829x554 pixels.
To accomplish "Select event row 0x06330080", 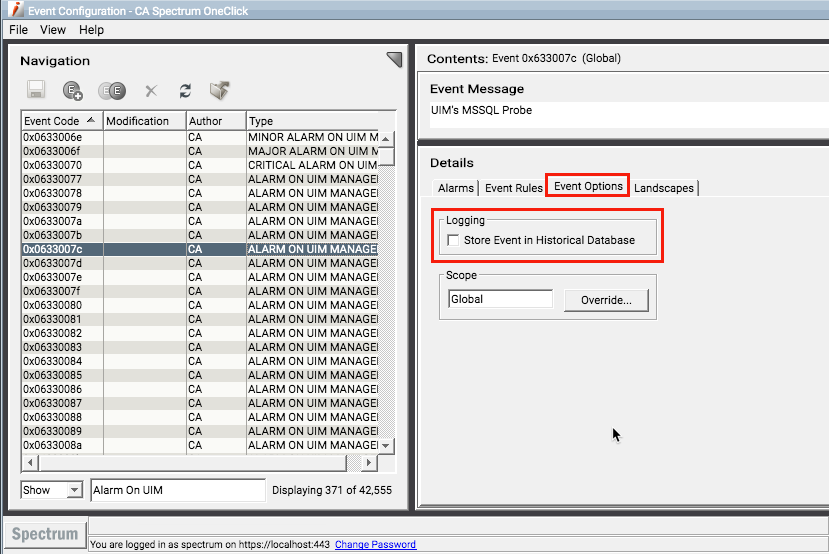I will coord(60,305).
